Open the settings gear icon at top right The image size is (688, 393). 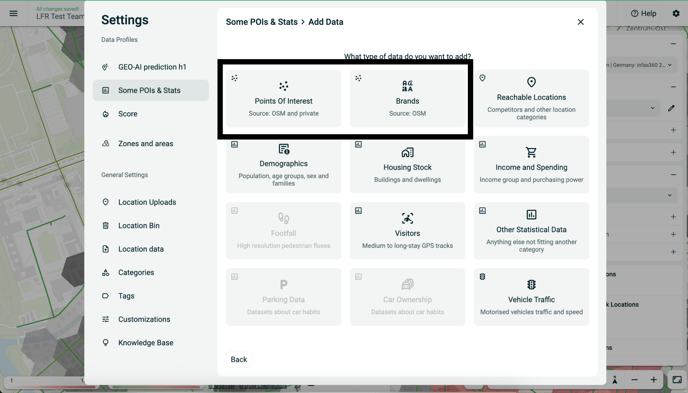[676, 14]
